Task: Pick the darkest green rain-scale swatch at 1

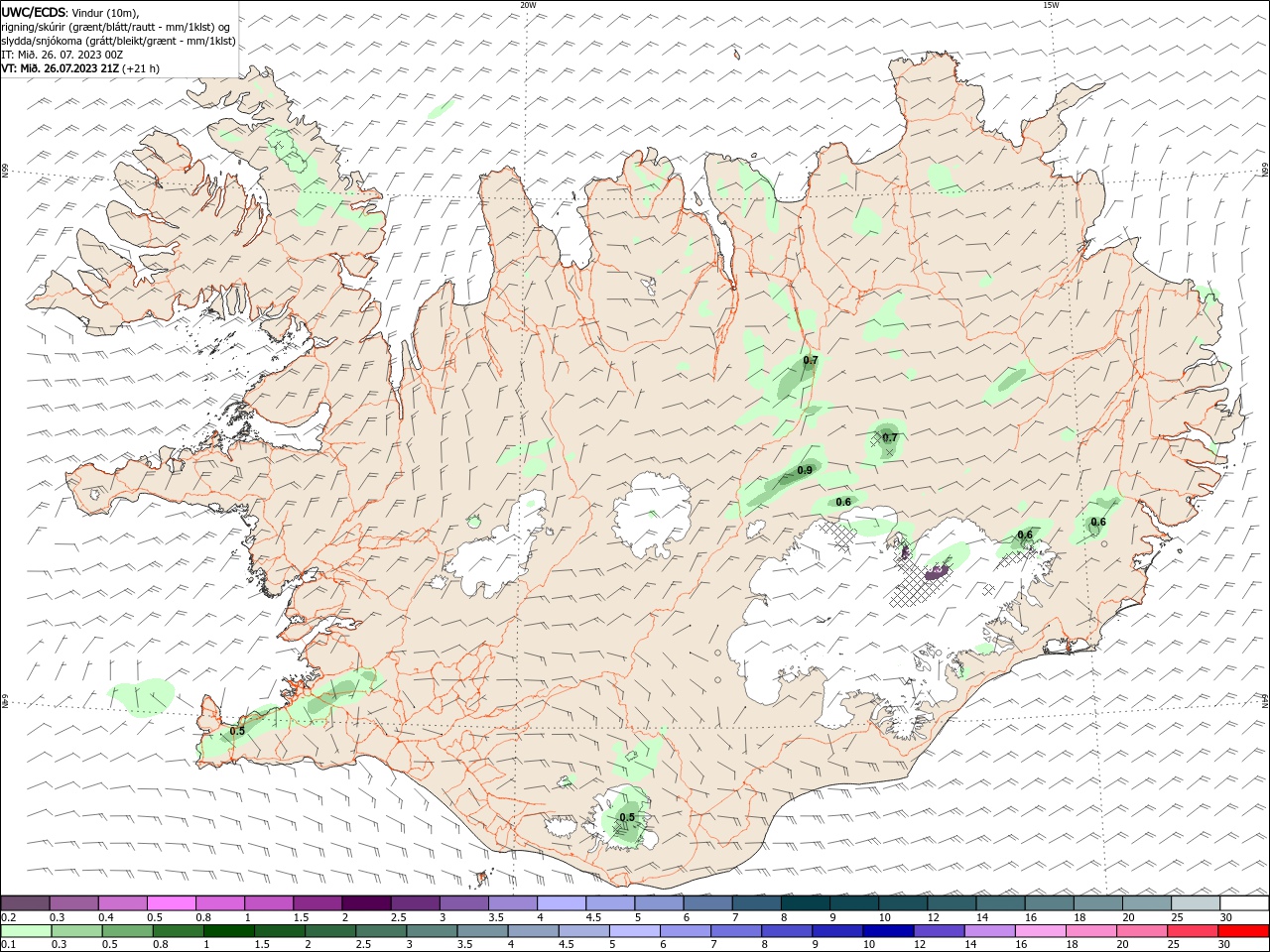Action: (x=229, y=931)
